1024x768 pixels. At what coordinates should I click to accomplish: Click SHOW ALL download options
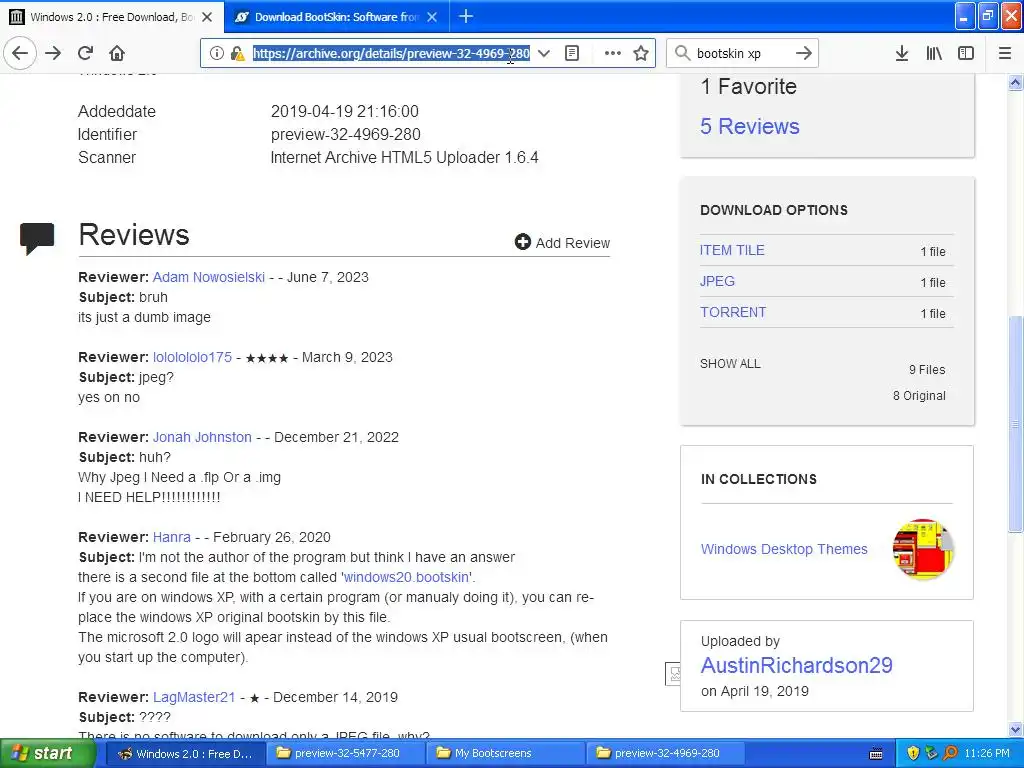pos(730,364)
